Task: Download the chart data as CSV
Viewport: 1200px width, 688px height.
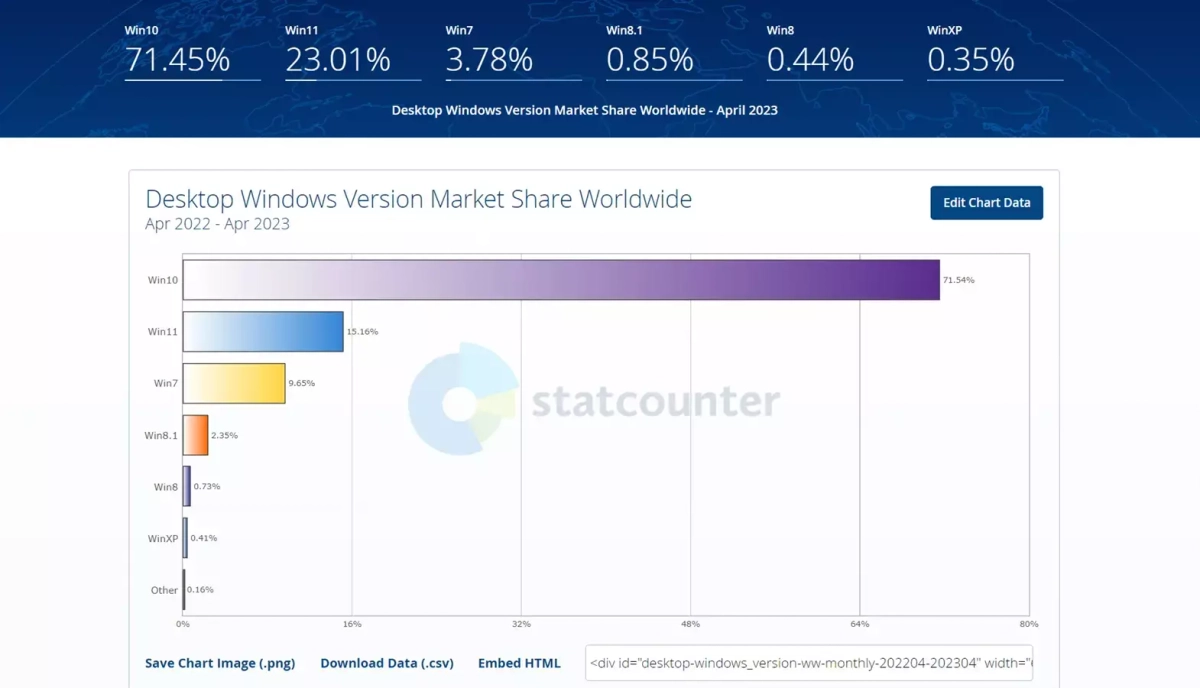Action: 386,663
